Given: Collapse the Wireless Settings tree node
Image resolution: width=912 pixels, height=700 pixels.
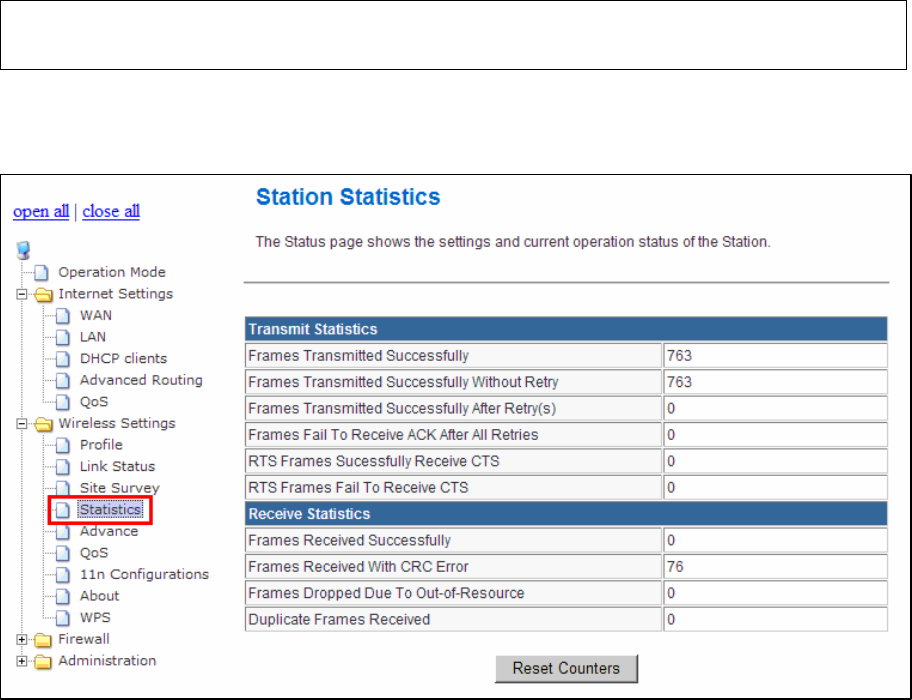Looking at the screenshot, I should point(22,424).
